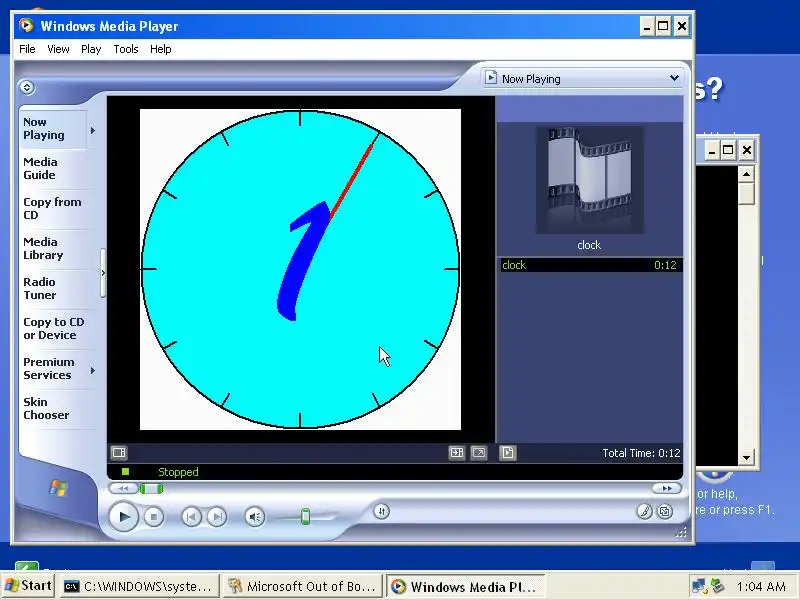View full screen icon

pyautogui.click(x=479, y=453)
